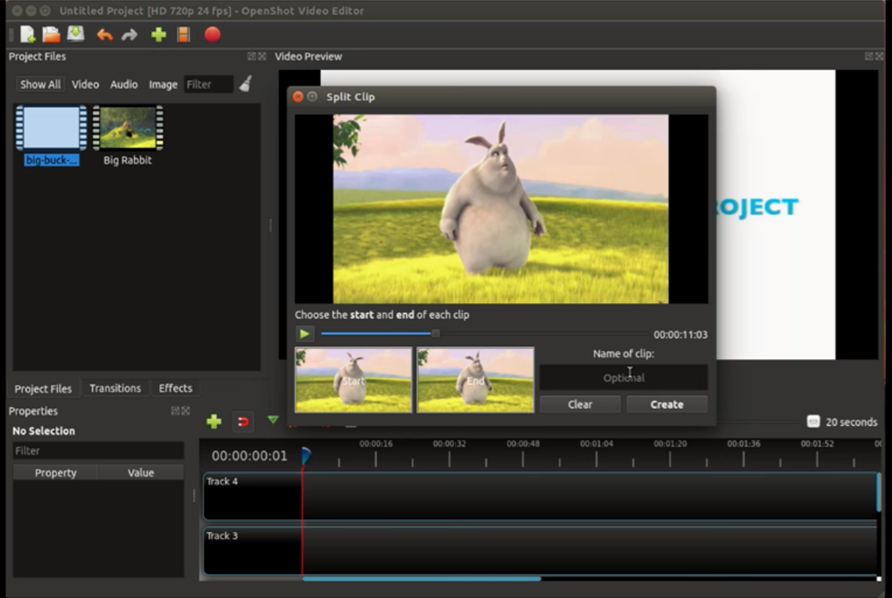
Task: Click the timeline playhead marker
Action: 305,455
